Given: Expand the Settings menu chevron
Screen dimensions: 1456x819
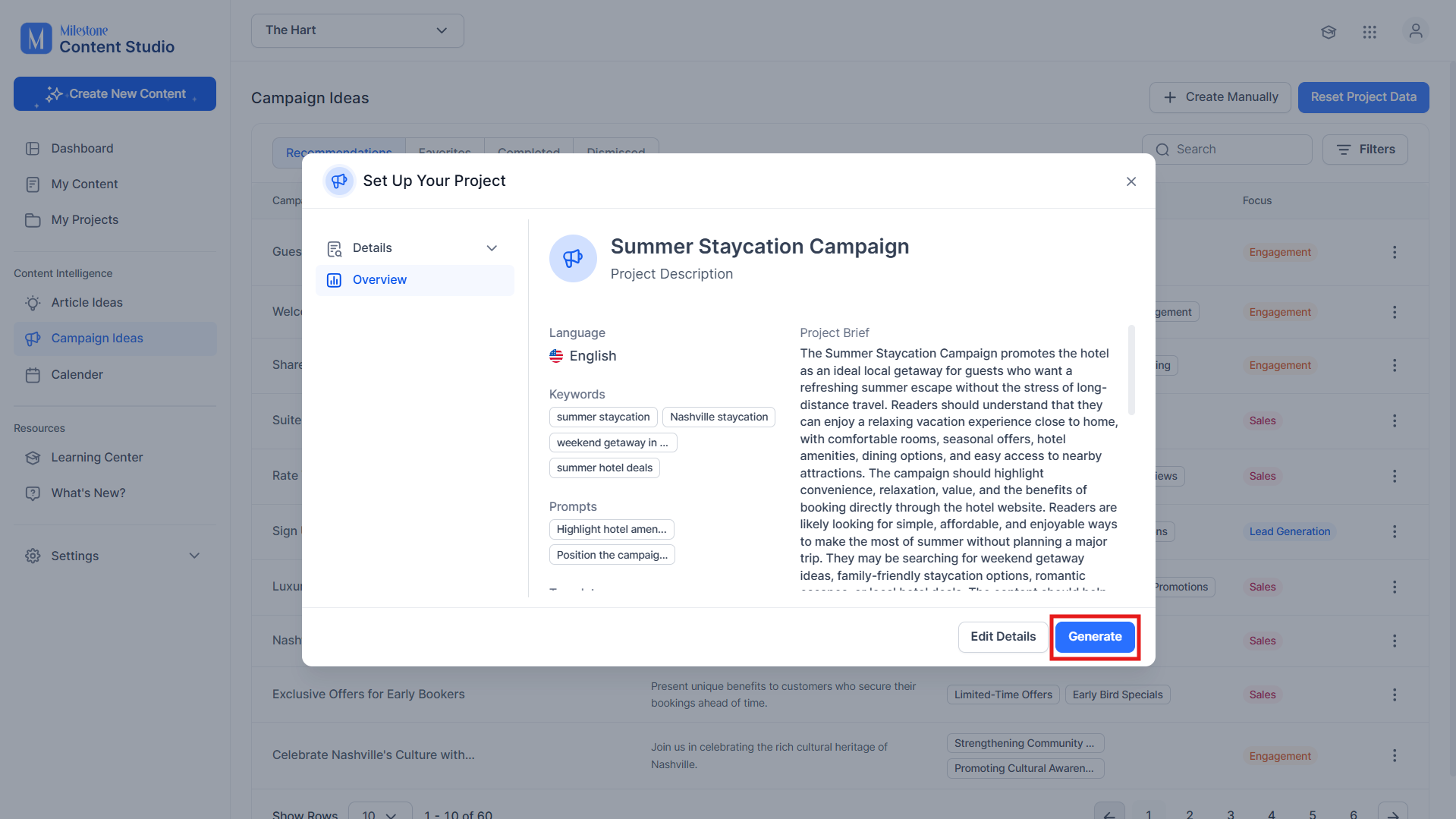Looking at the screenshot, I should tap(194, 556).
